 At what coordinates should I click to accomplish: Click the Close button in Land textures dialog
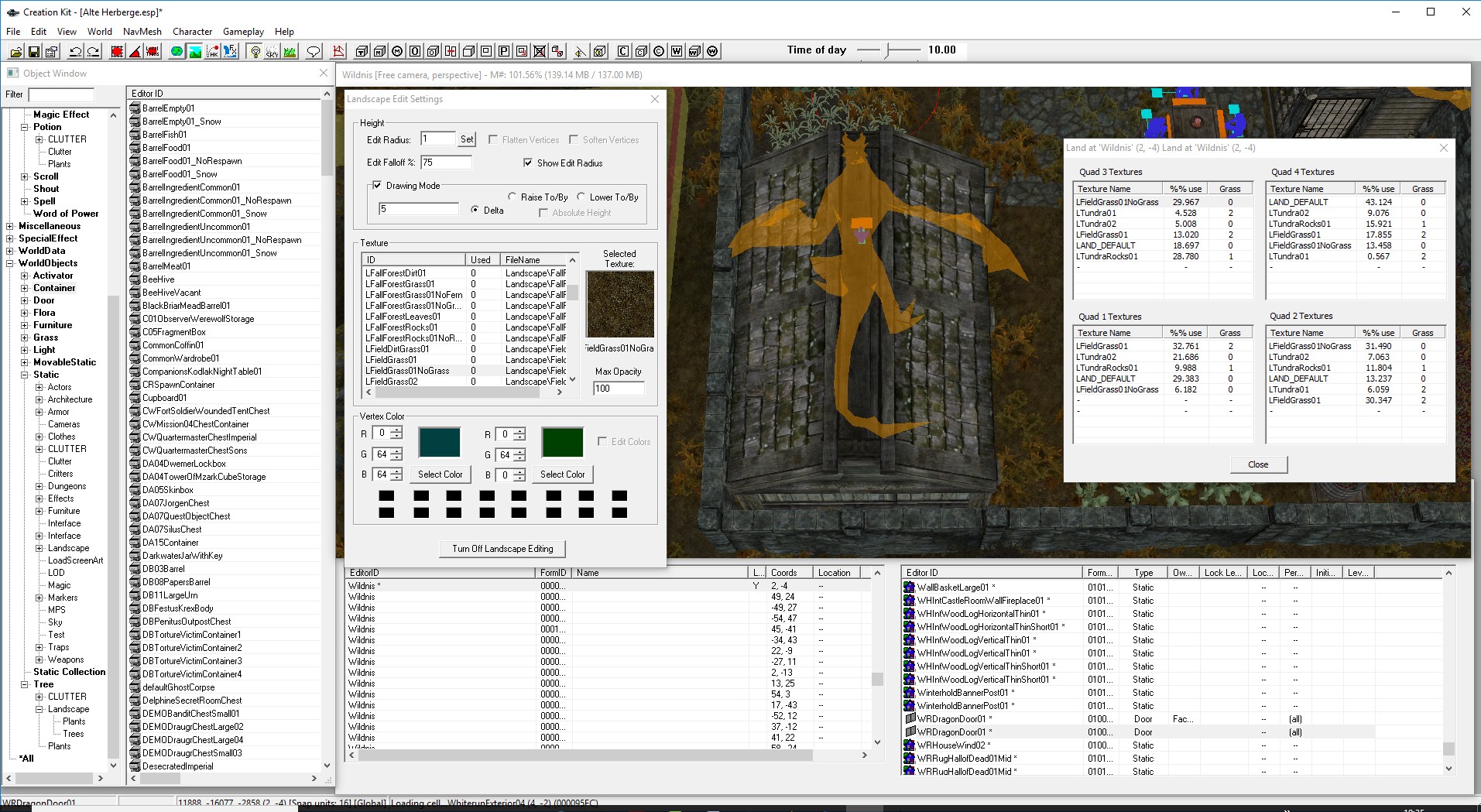coord(1258,464)
